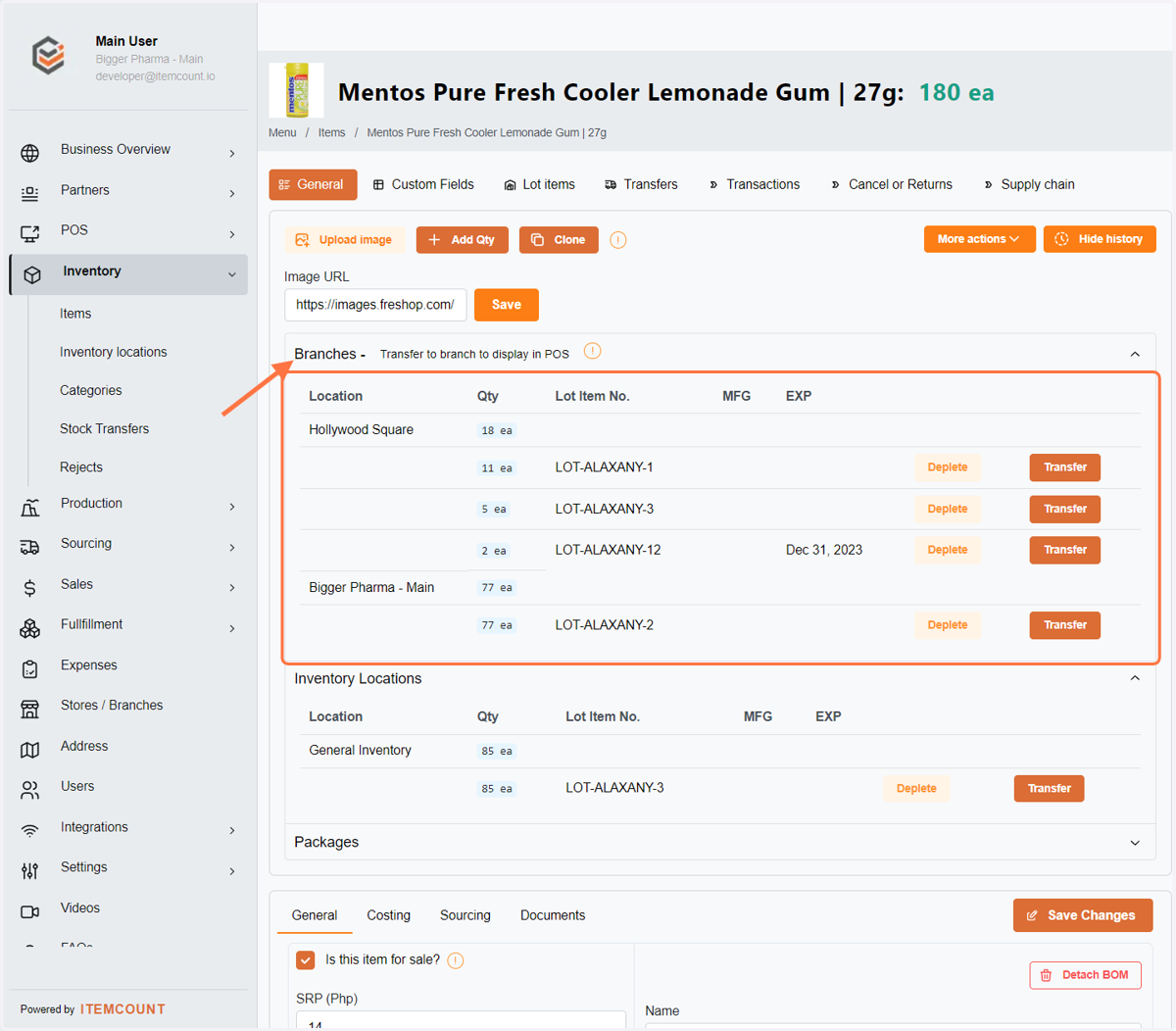Viewport: 1176px width, 1031px height.
Task: Switch to the Custom Fields tab
Action: click(423, 184)
